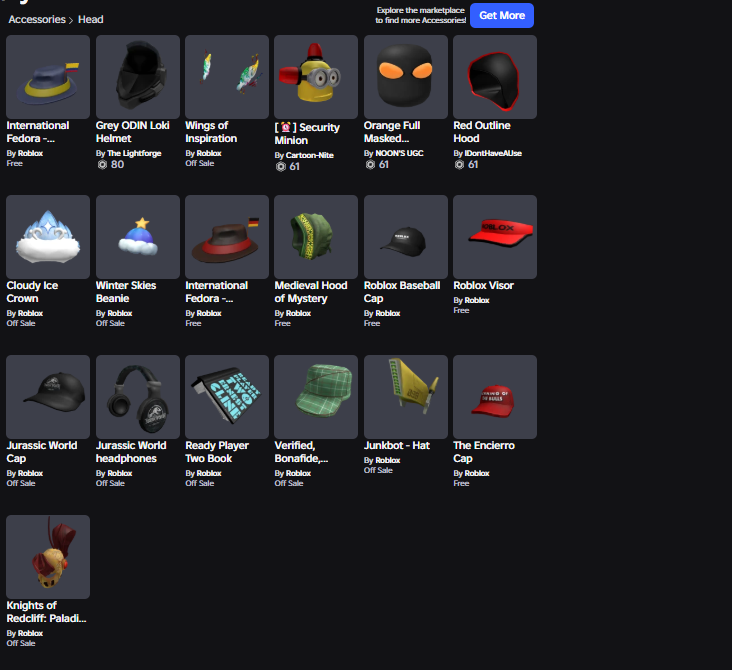Click the Ready Player Two Book title
Image resolution: width=732 pixels, height=670 pixels.
coord(217,452)
